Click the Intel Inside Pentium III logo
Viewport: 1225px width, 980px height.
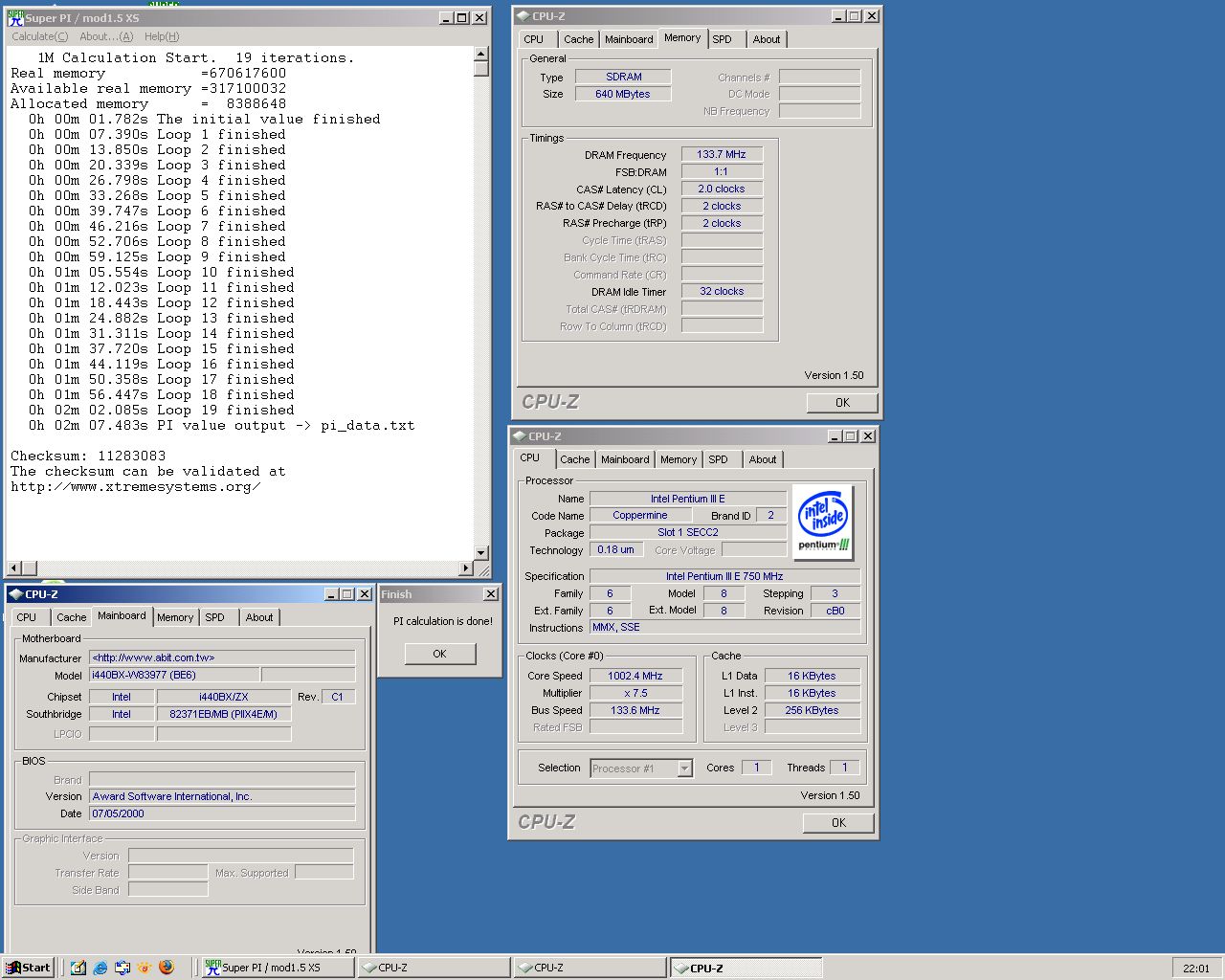(x=823, y=522)
